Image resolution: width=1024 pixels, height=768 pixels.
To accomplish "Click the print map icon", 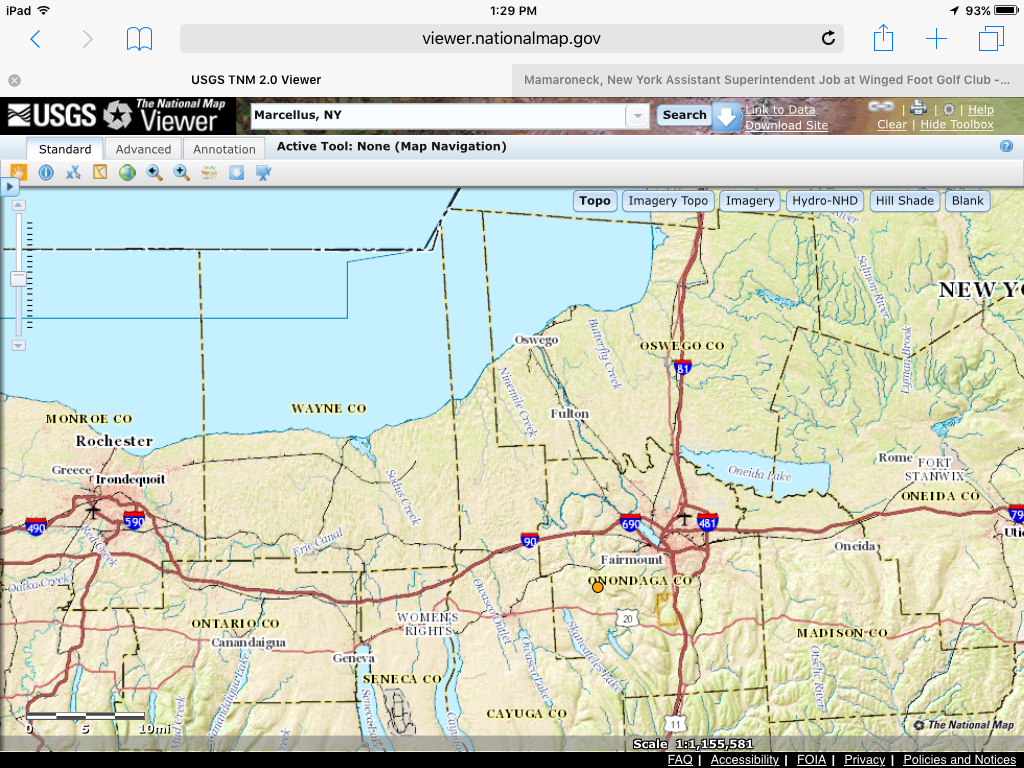I will click(918, 109).
